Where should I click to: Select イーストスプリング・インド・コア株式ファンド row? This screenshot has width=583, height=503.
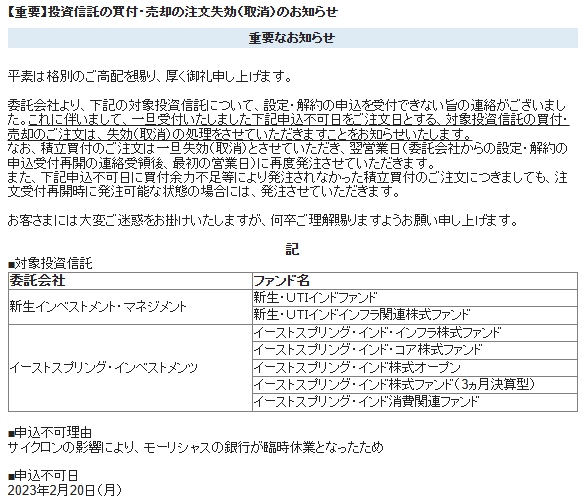(x=415, y=350)
